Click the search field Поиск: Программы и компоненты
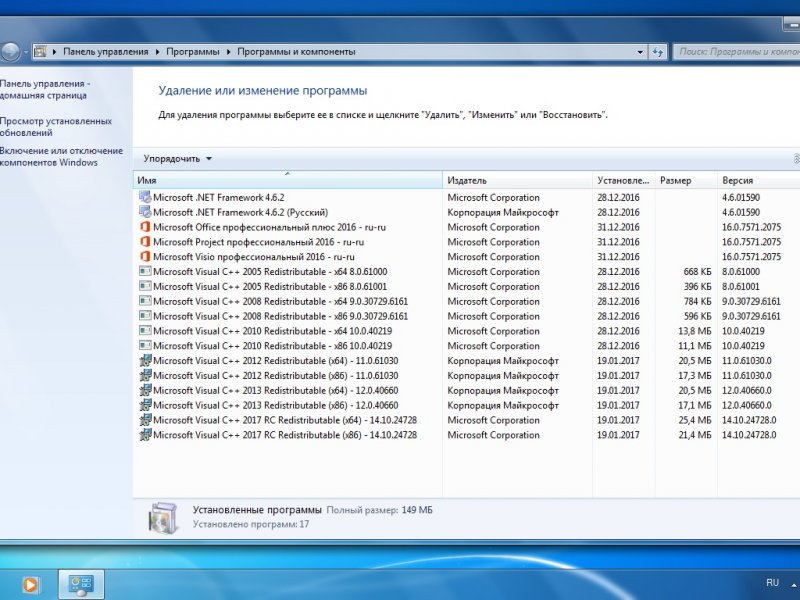Screen dimensions: 800x600 [x=737, y=52]
